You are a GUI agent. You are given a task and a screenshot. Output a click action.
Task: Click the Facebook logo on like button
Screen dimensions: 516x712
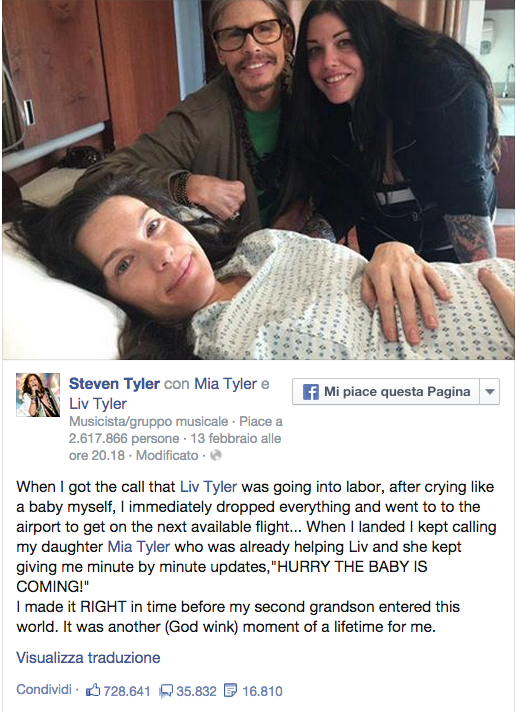coord(311,391)
